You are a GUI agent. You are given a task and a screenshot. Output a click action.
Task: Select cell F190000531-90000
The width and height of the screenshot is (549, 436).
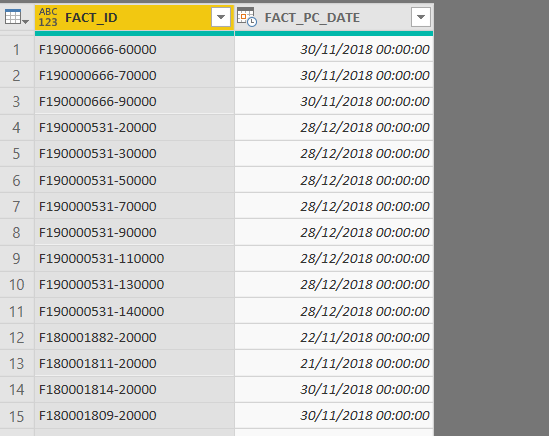[x=134, y=232]
